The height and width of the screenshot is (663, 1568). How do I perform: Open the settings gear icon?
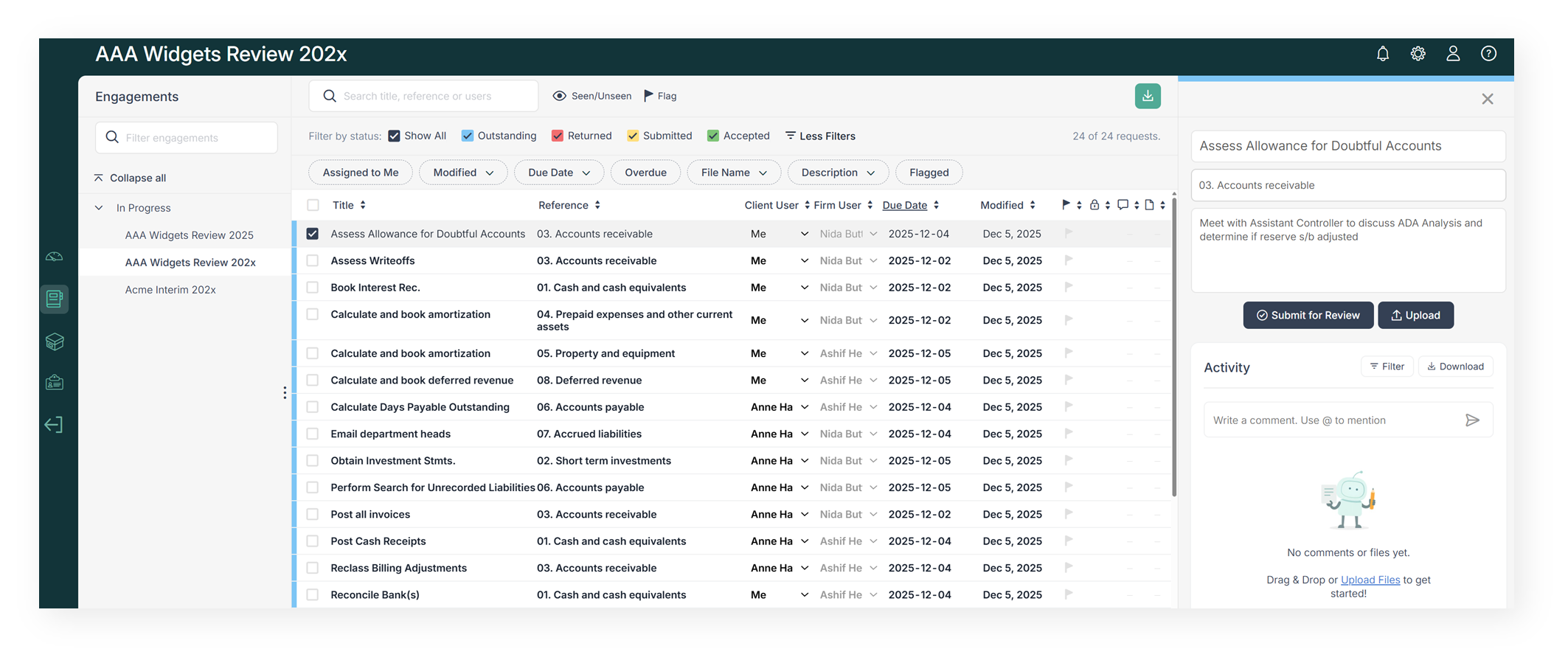1418,54
